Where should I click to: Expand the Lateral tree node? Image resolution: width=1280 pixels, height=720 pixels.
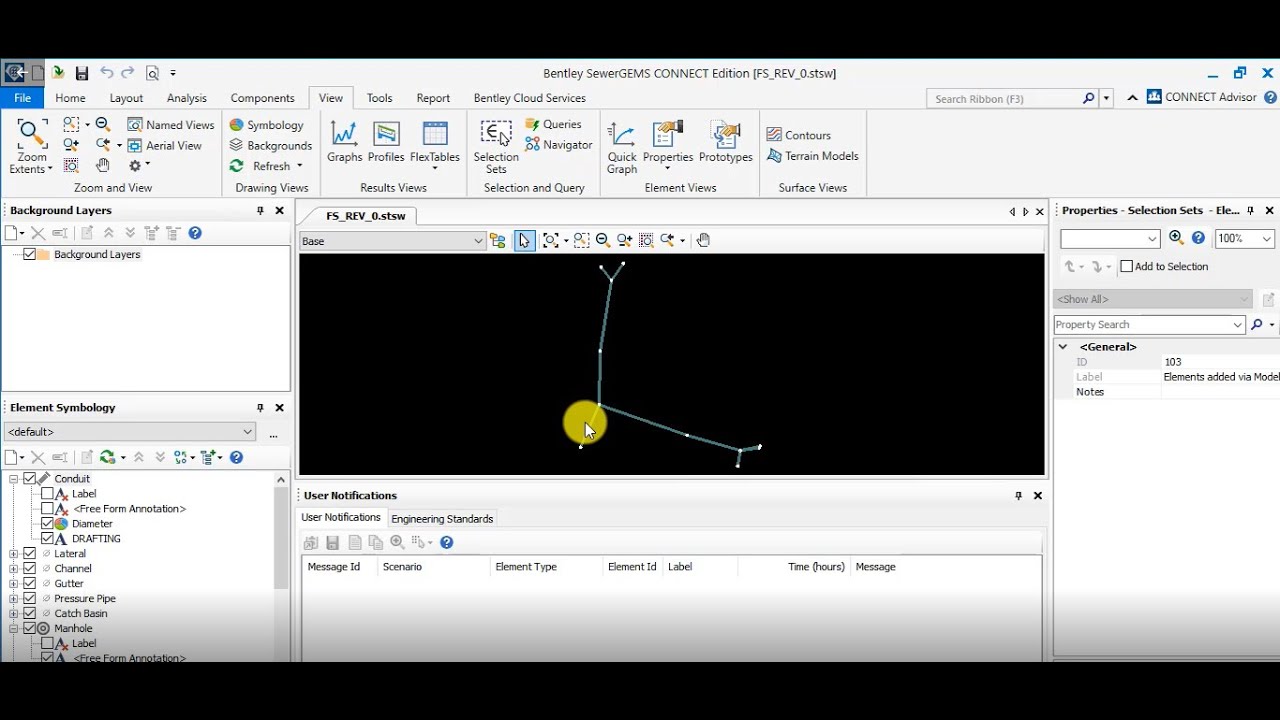click(13, 554)
